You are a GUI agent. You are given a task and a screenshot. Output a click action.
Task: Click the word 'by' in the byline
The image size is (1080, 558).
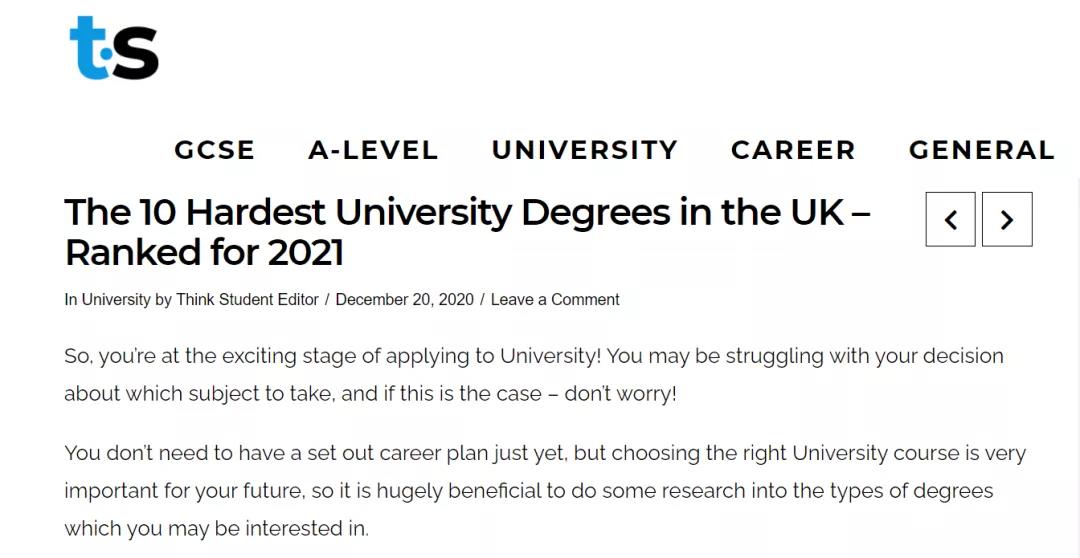click(163, 300)
